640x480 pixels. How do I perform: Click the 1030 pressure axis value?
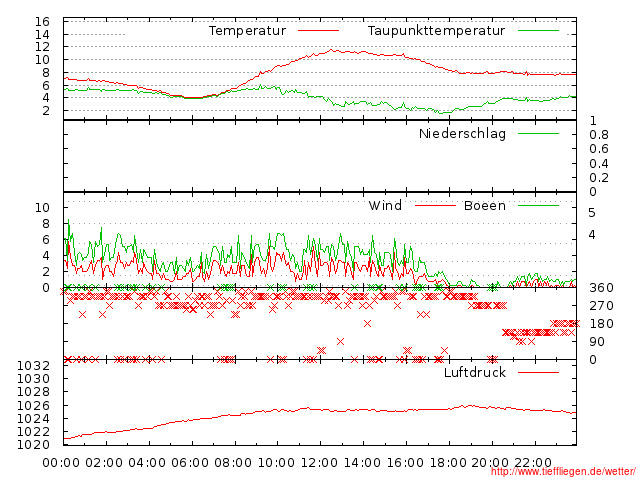coord(33,378)
